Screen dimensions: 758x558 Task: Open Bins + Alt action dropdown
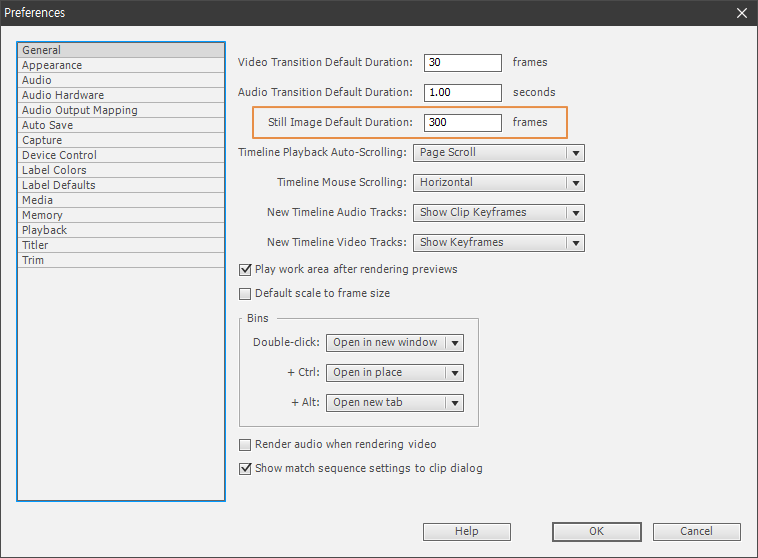[x=395, y=403]
